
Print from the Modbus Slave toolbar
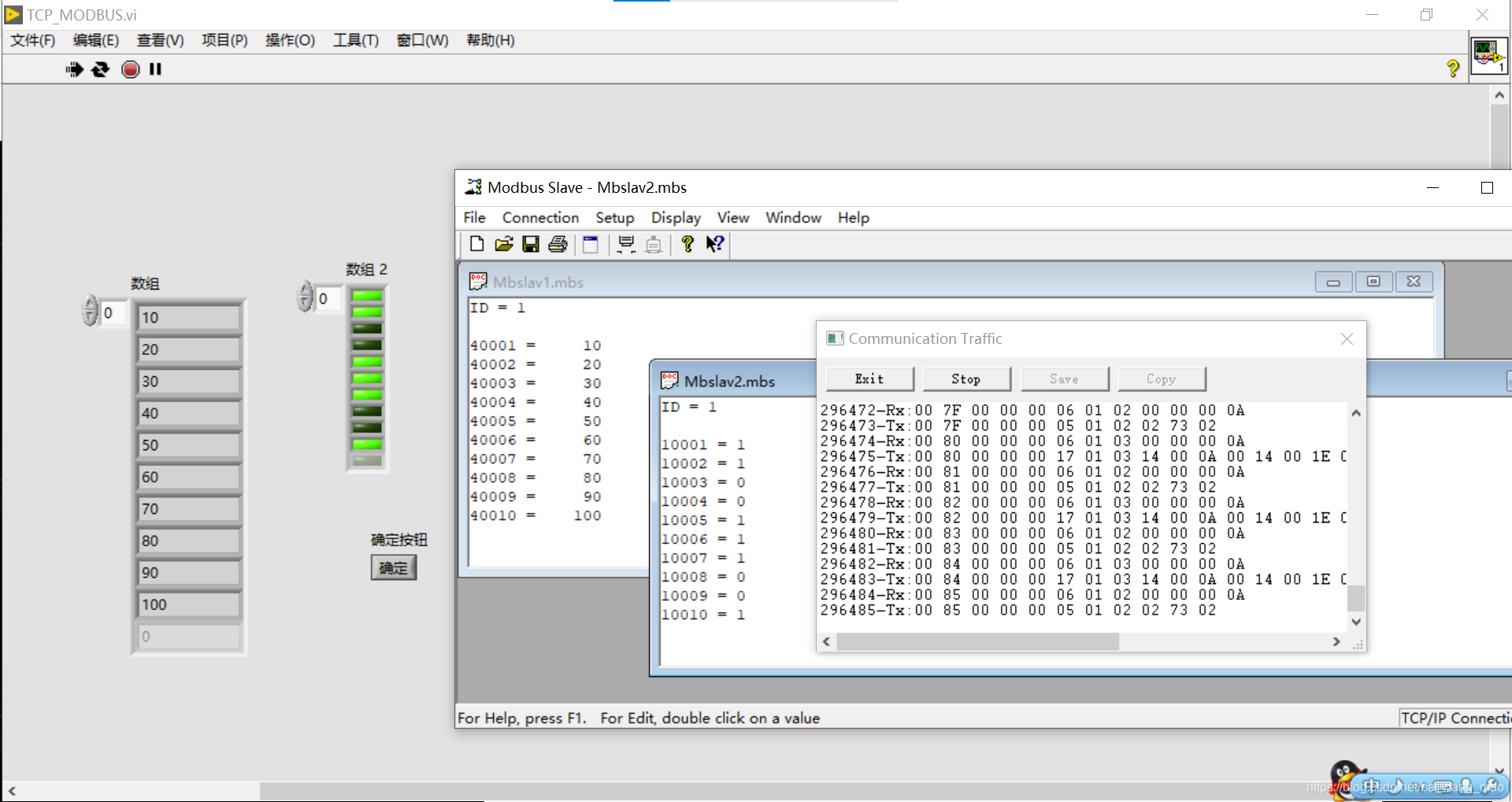point(557,244)
